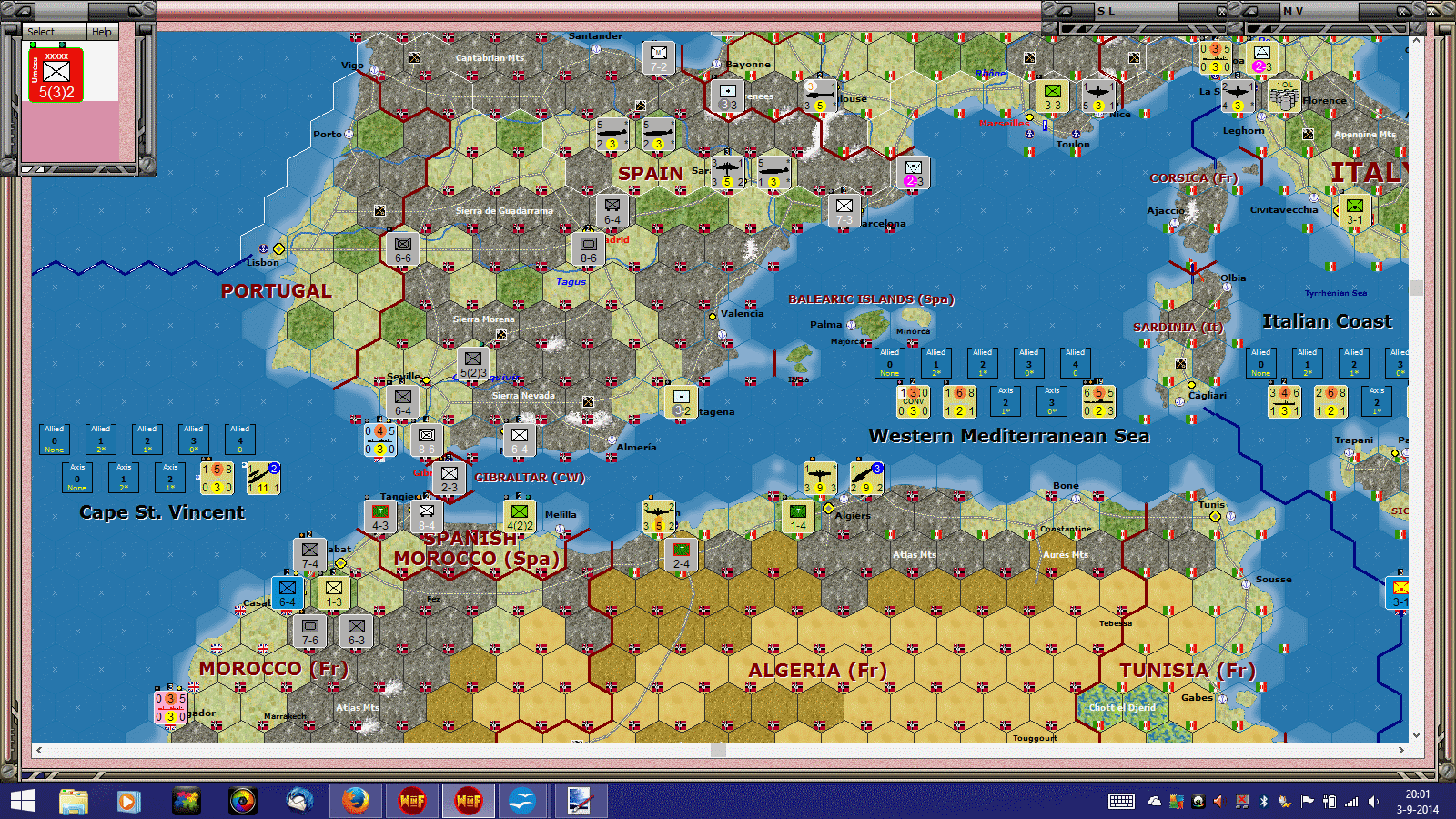Click the map's horizontal scrollbar left arrow

point(38,750)
